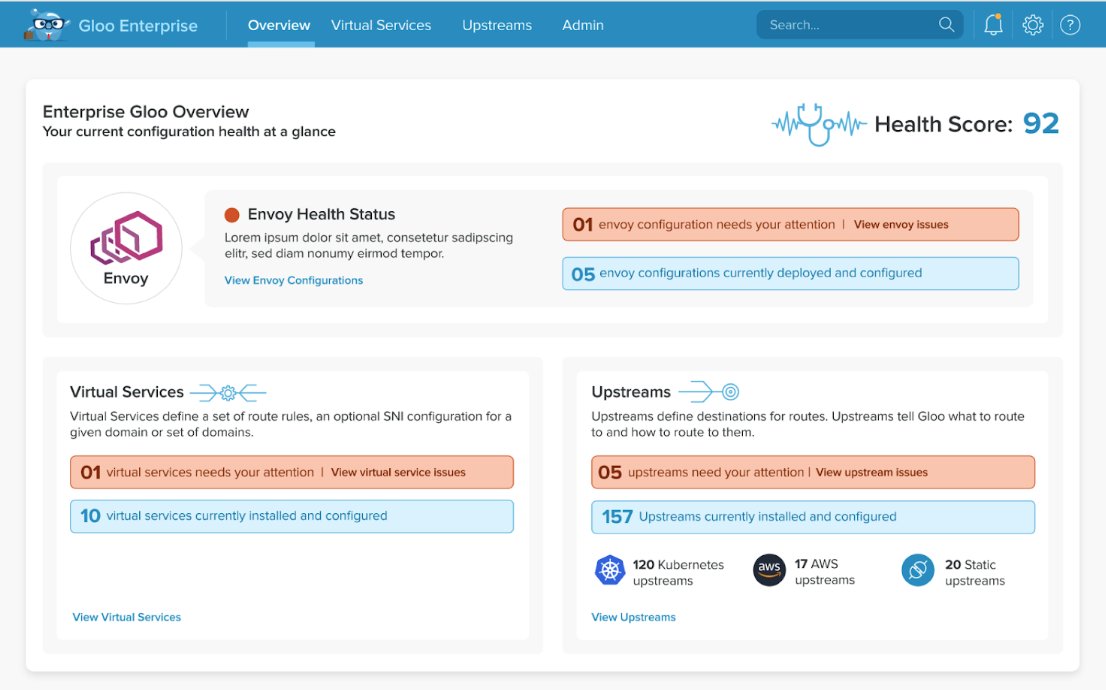Click the Kubernetes wheel icon
The image size is (1106, 690).
(x=609, y=570)
